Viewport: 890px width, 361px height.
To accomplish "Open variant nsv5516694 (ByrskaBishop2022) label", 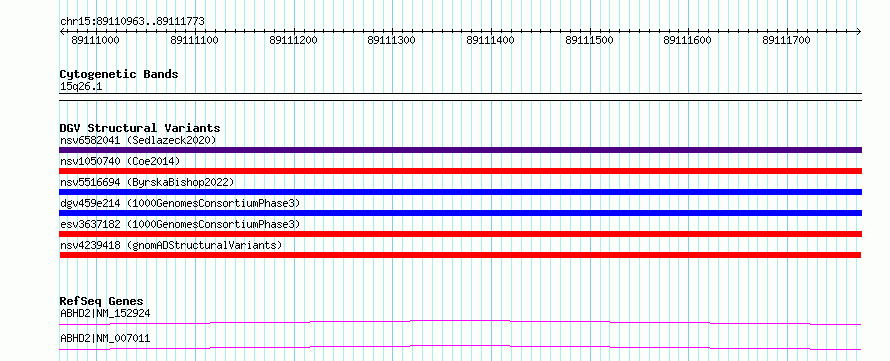I will coord(147,182).
